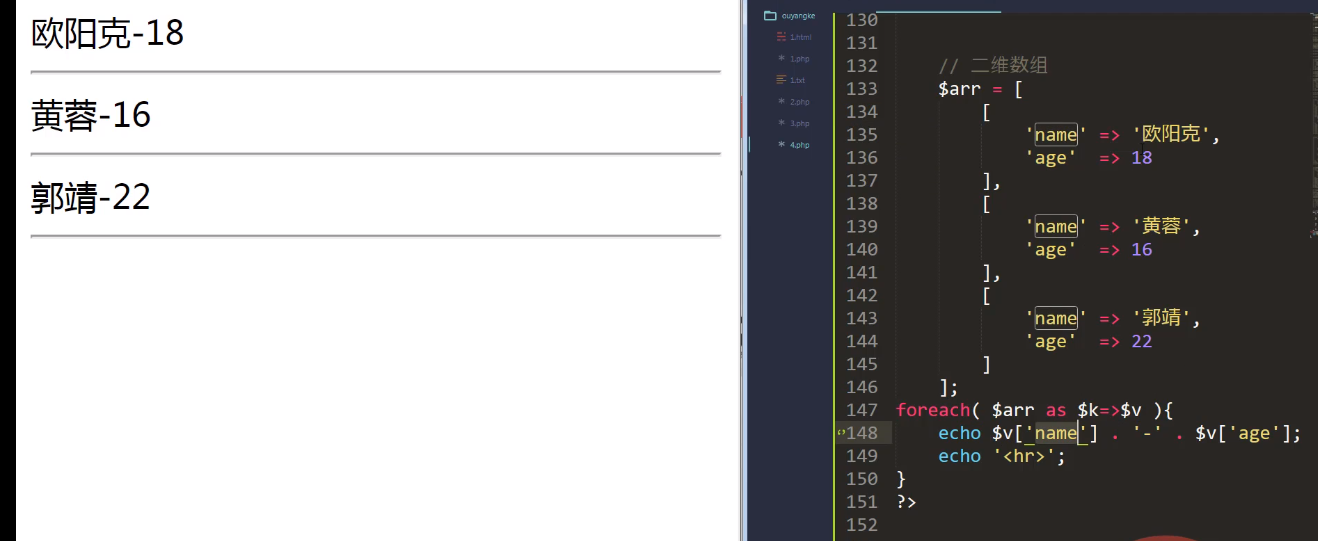
Task: Click the 'as' keyword on line 147
Action: click(x=1056, y=410)
